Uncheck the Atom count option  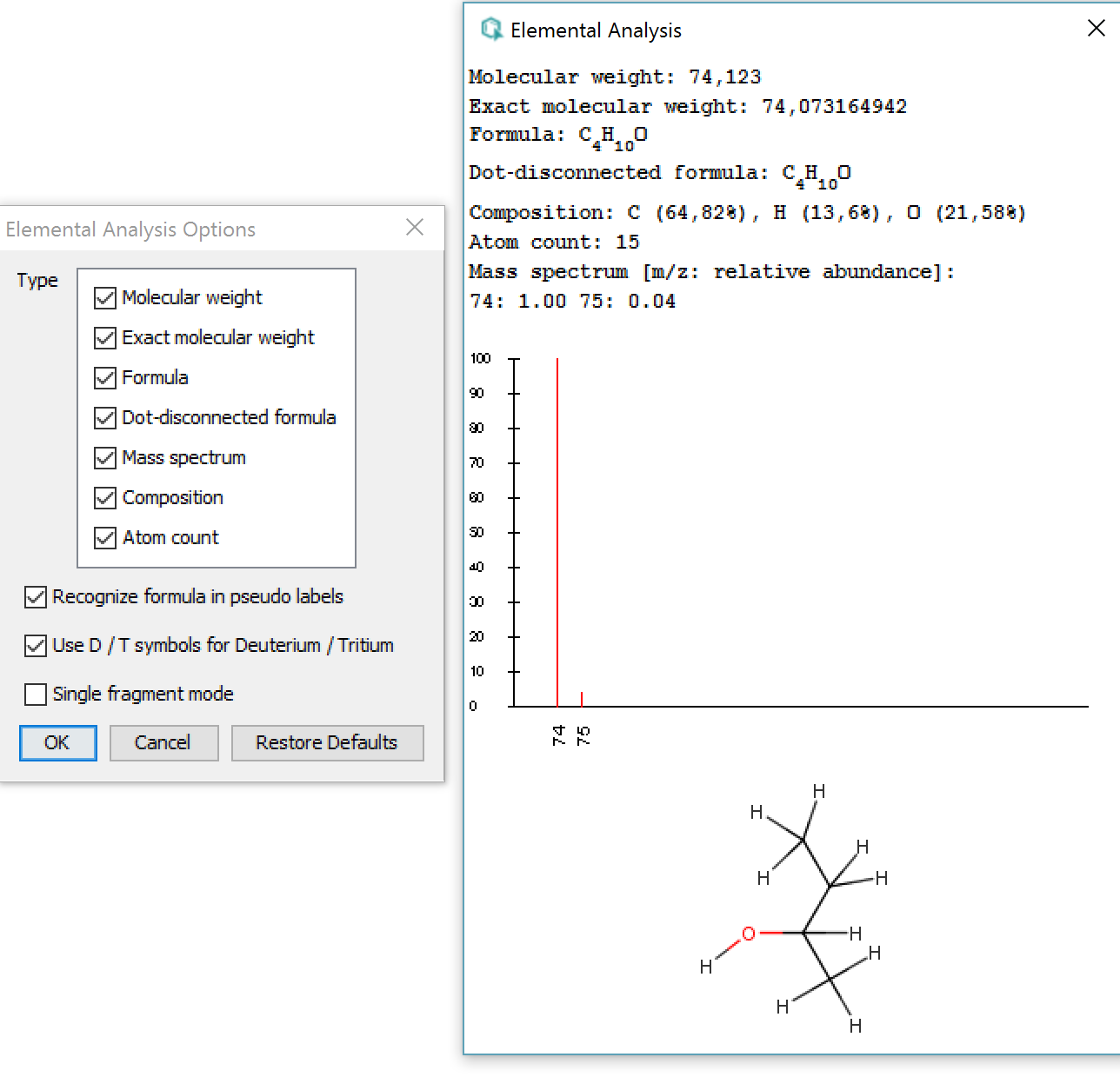coord(105,538)
